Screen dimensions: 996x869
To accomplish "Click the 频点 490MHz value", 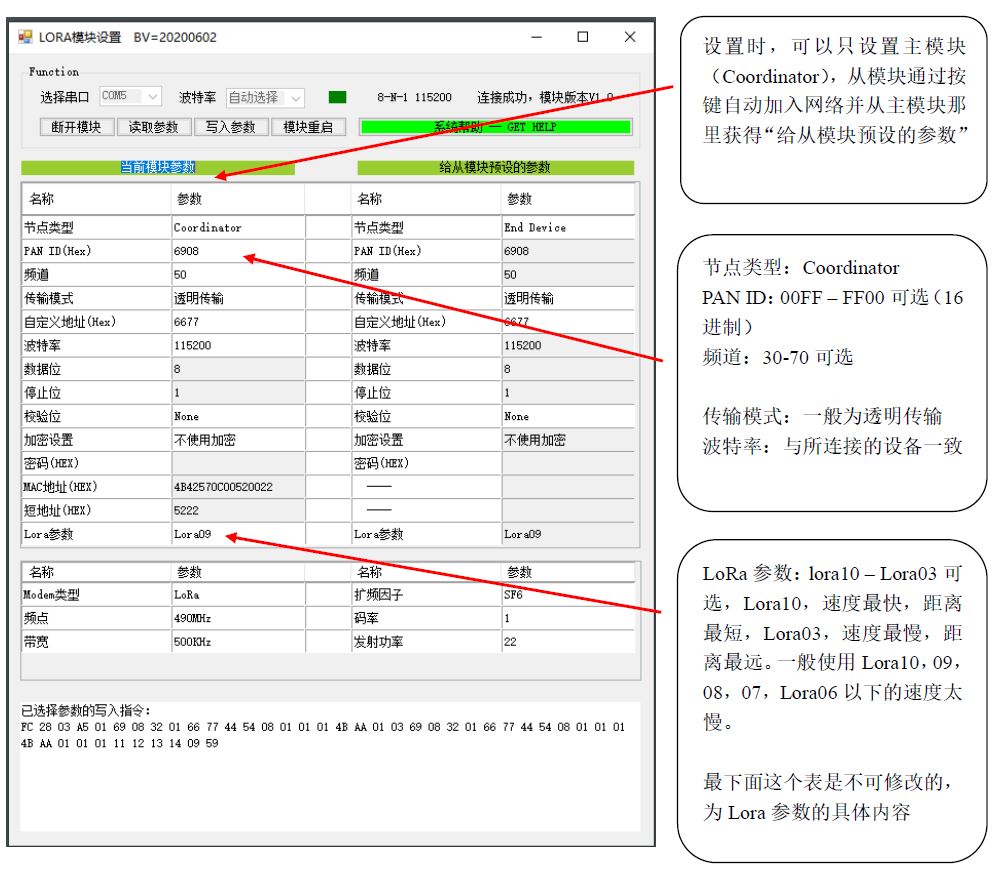I will pos(238,618).
